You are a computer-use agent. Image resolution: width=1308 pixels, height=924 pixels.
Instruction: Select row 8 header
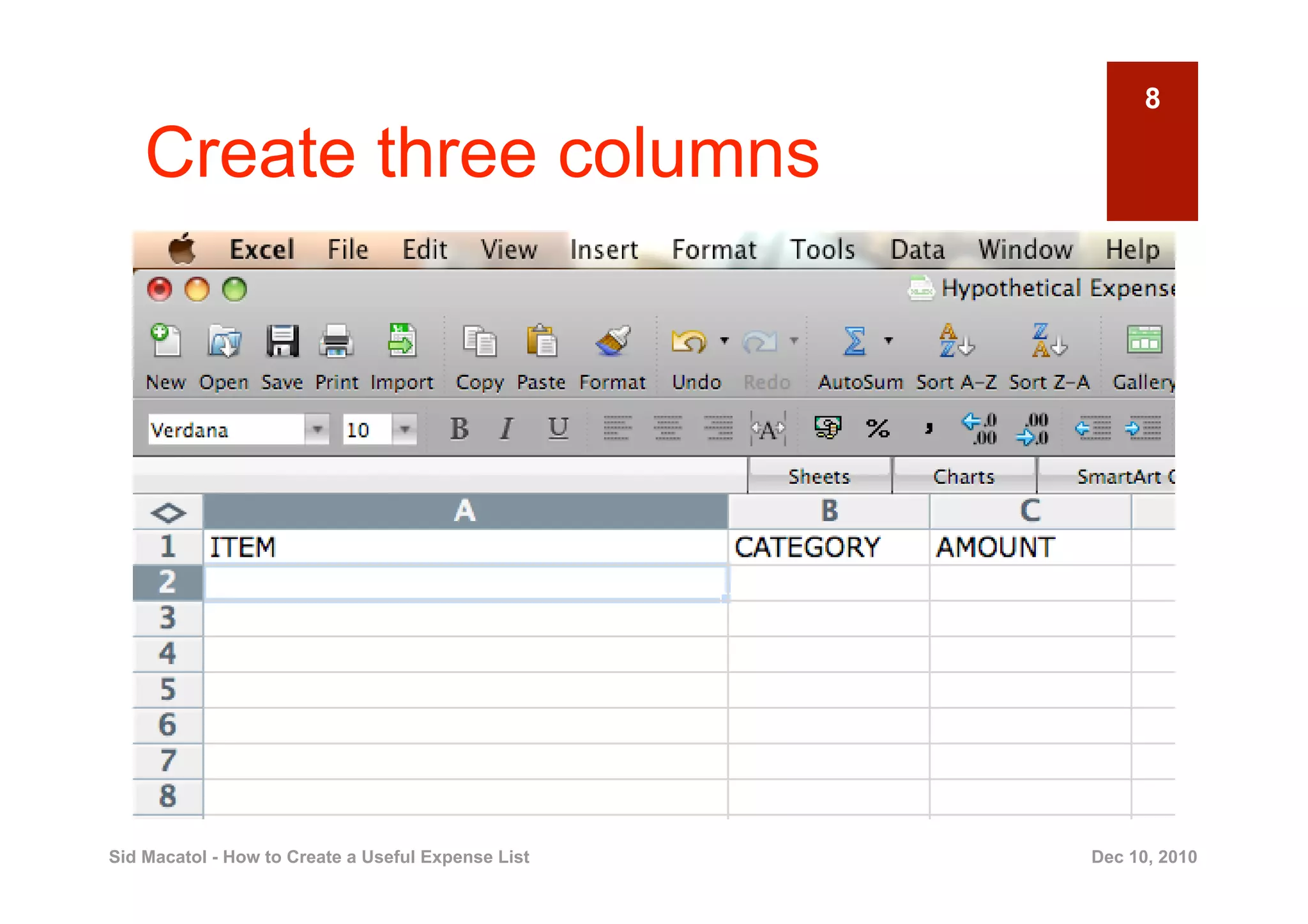[168, 796]
